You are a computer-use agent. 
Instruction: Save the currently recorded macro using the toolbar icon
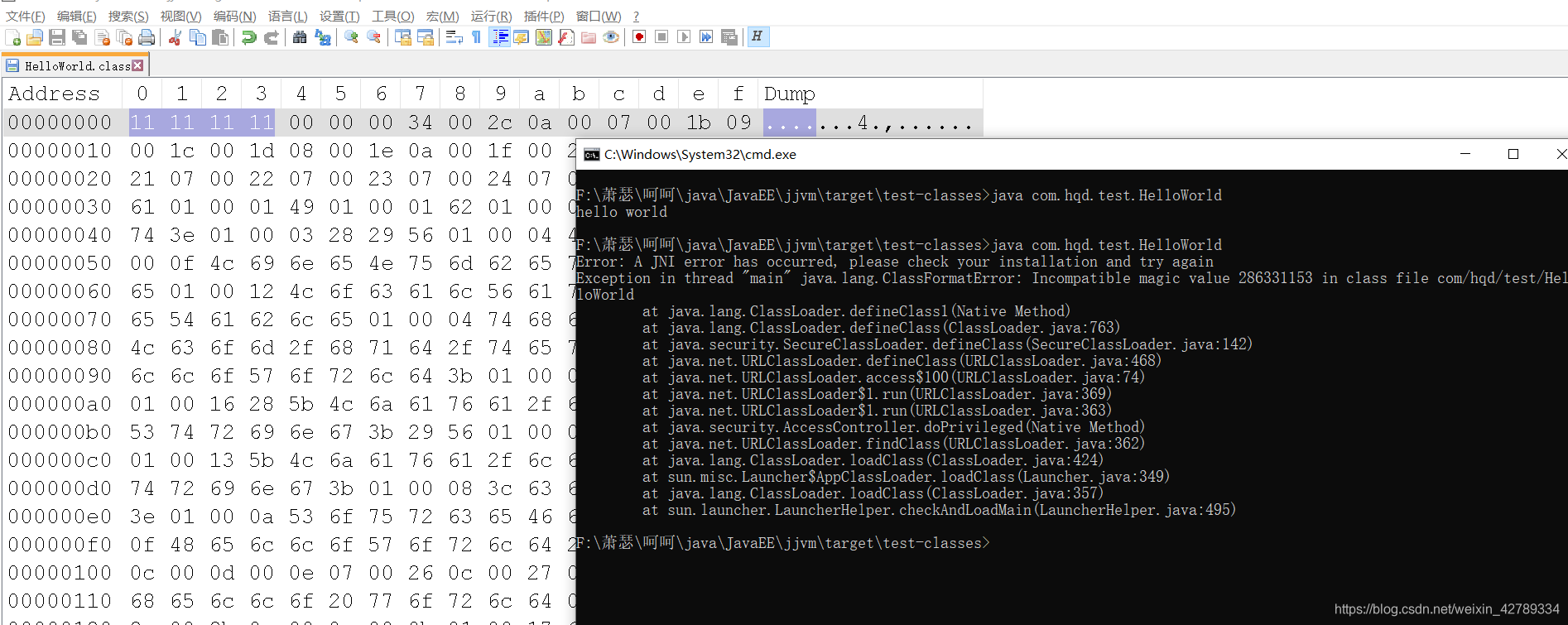729,37
